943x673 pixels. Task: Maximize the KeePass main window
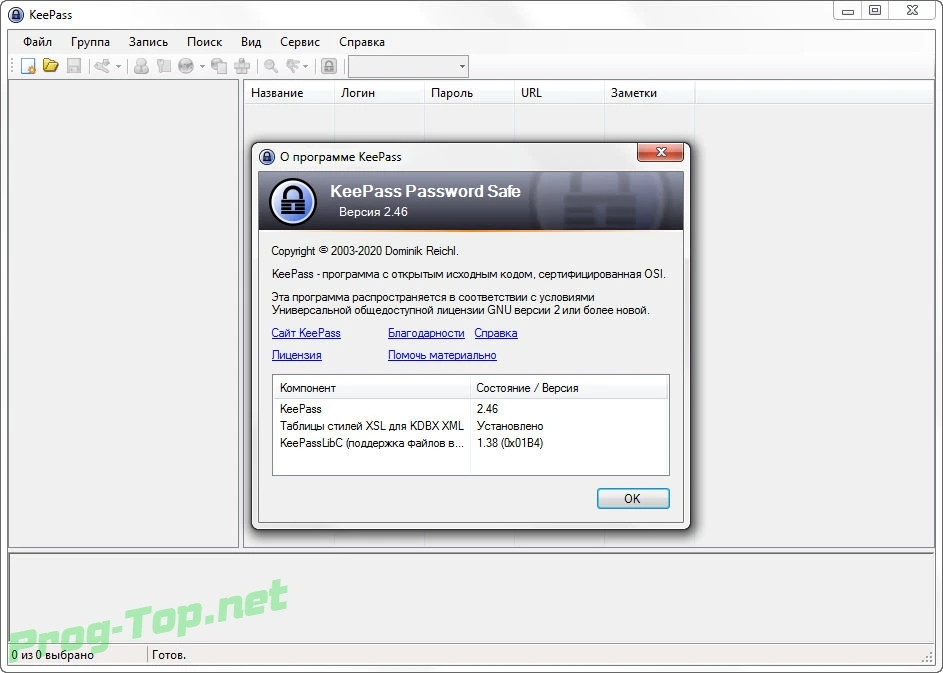(875, 11)
